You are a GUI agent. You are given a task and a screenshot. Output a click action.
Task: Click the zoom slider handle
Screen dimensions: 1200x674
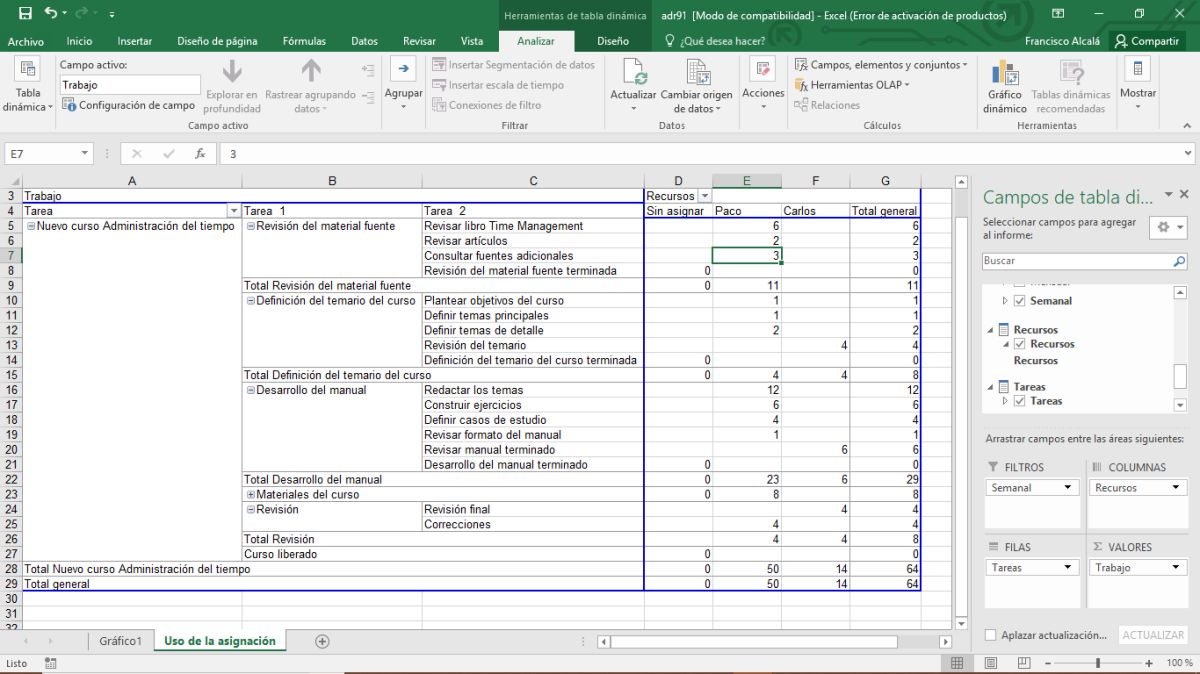point(1097,663)
